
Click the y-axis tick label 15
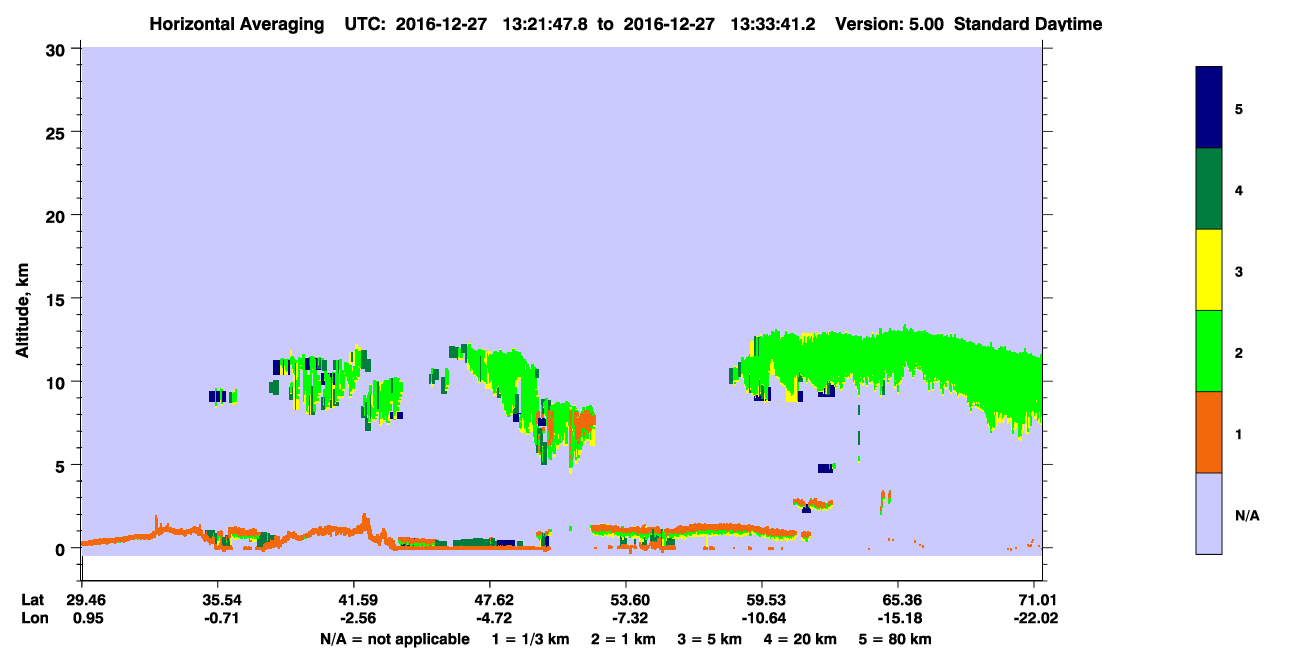(58, 299)
